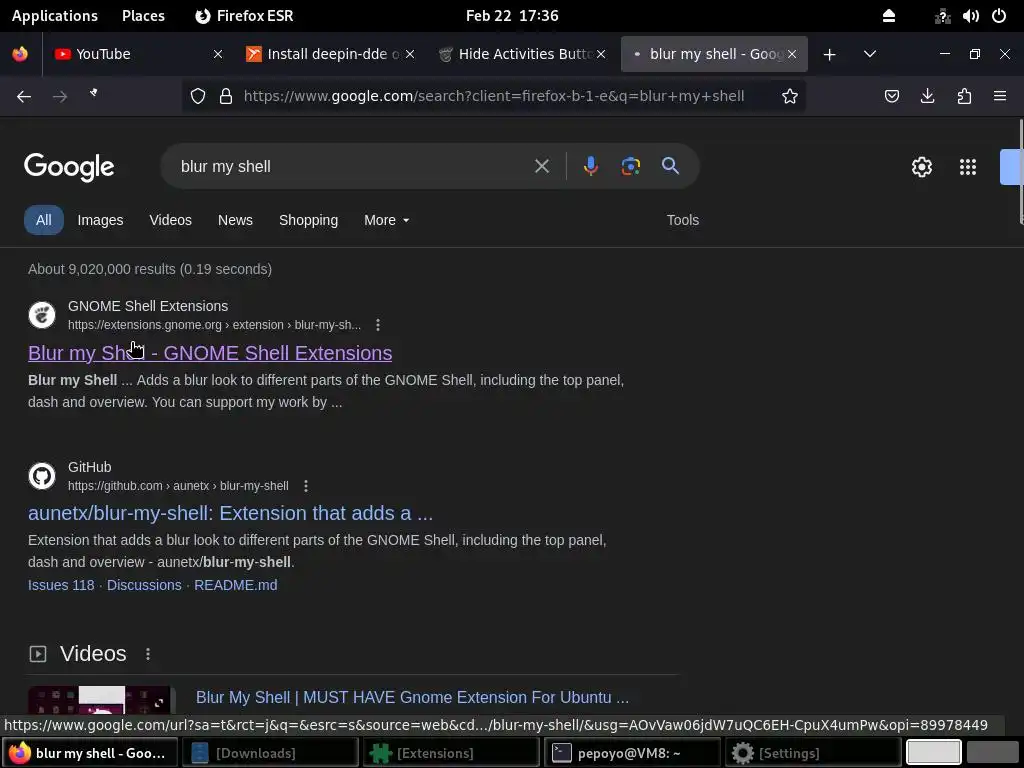Start a Google voice search with the microphone
Image resolution: width=1024 pixels, height=768 pixels.
(590, 166)
